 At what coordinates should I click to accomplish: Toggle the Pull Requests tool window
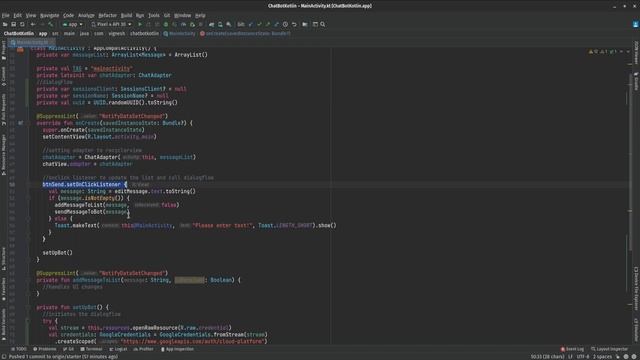(x=4, y=109)
